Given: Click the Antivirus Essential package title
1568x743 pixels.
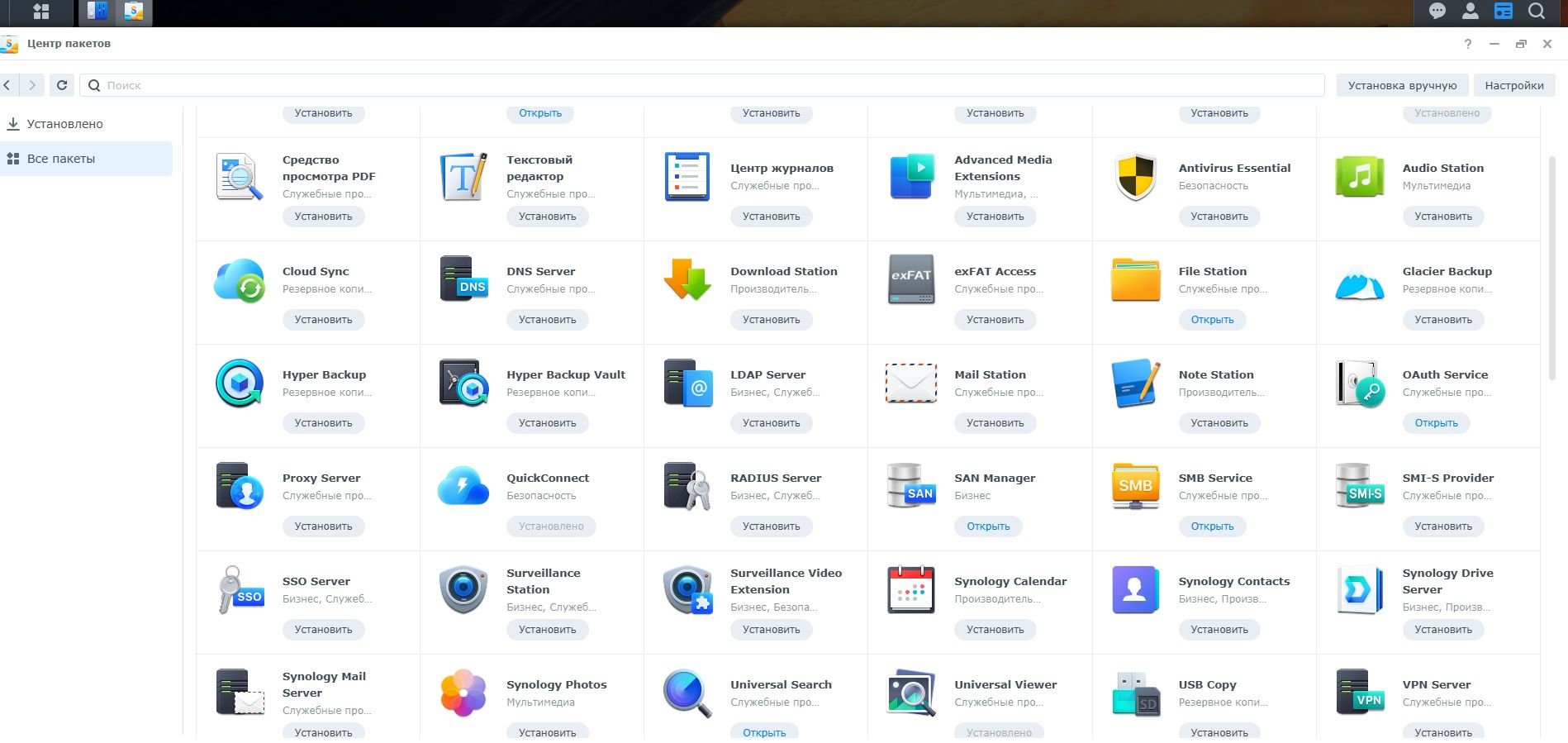Looking at the screenshot, I should (1234, 168).
